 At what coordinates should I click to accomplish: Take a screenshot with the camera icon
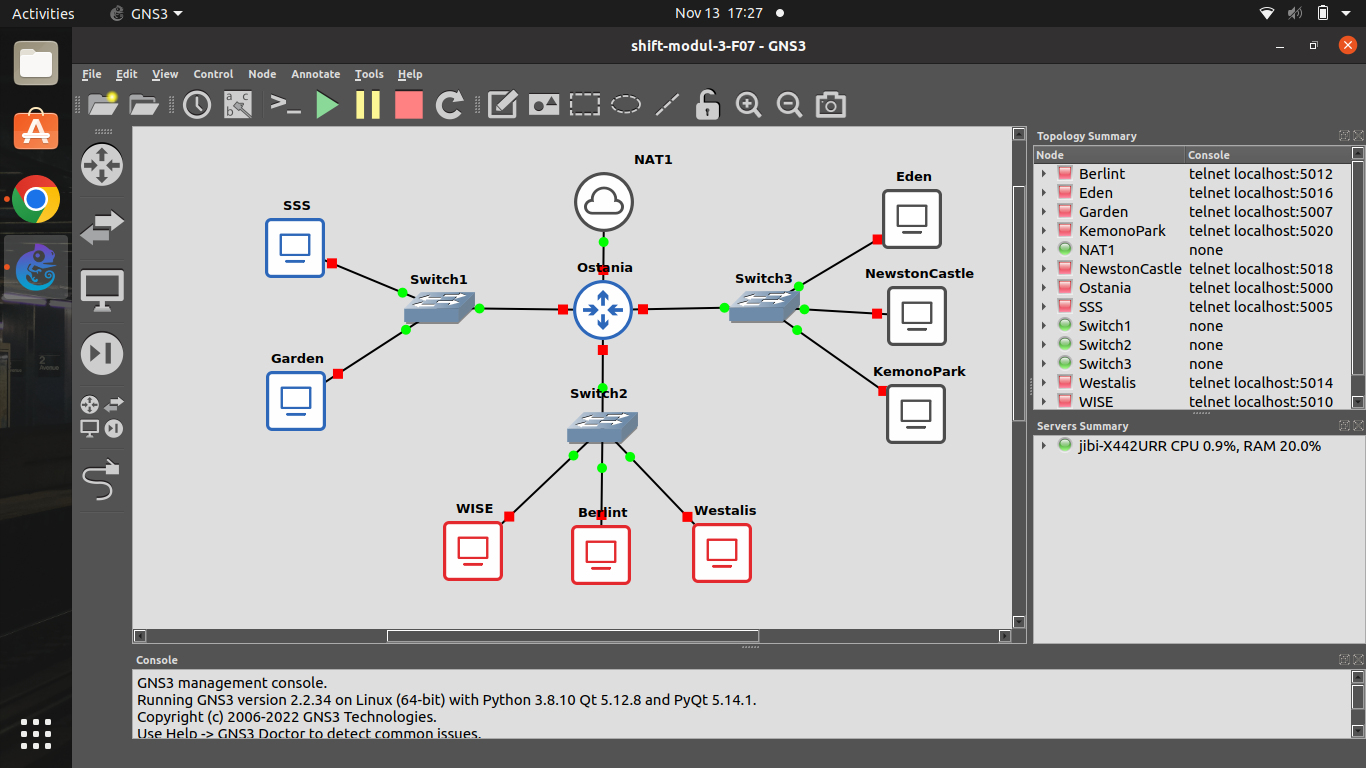(x=831, y=104)
